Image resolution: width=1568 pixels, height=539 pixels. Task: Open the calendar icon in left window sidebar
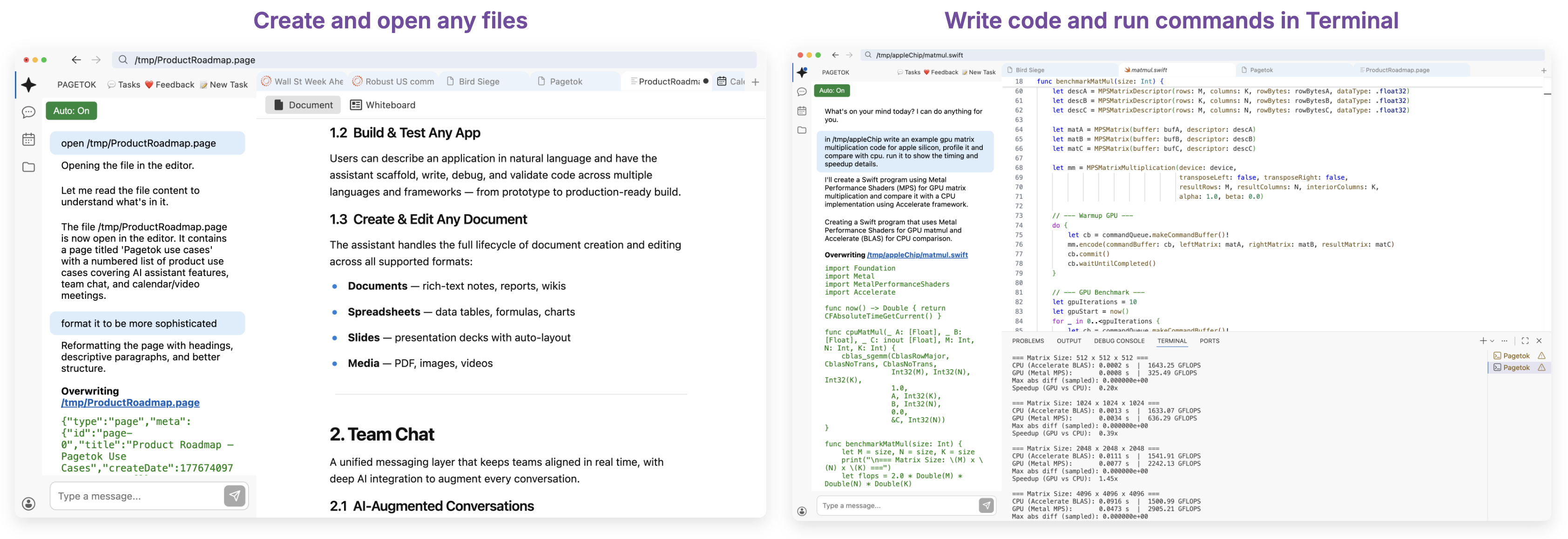pos(28,140)
